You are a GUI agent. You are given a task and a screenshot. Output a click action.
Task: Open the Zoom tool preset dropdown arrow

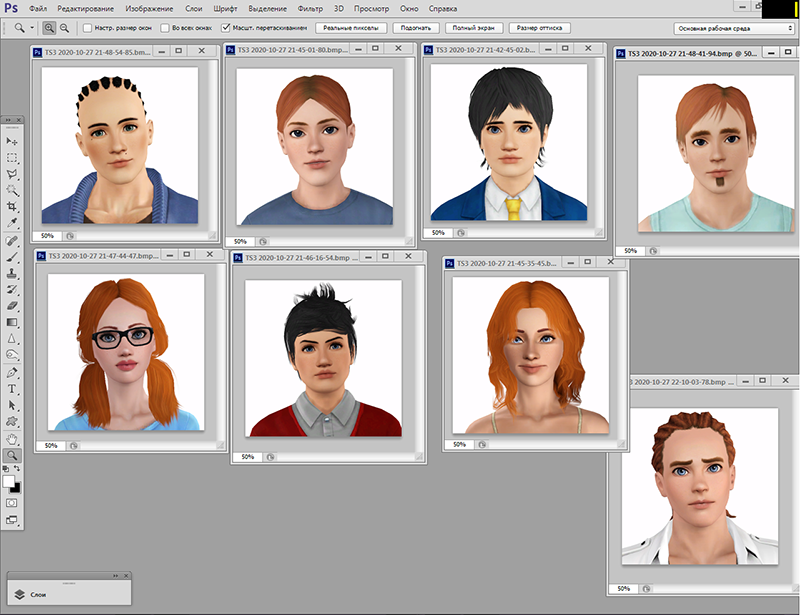[x=32, y=28]
